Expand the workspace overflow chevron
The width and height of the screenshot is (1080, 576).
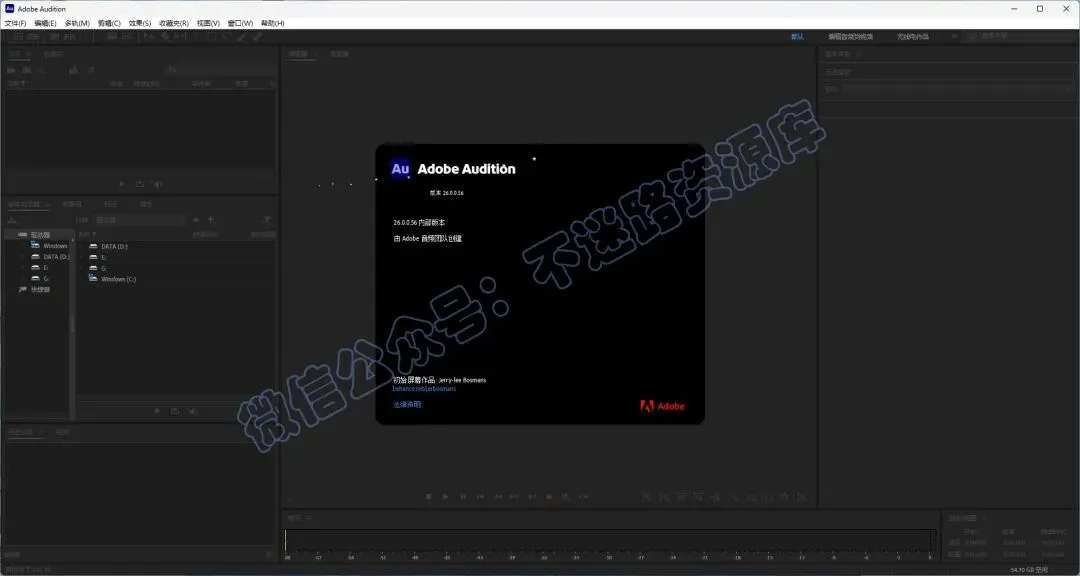click(x=955, y=37)
